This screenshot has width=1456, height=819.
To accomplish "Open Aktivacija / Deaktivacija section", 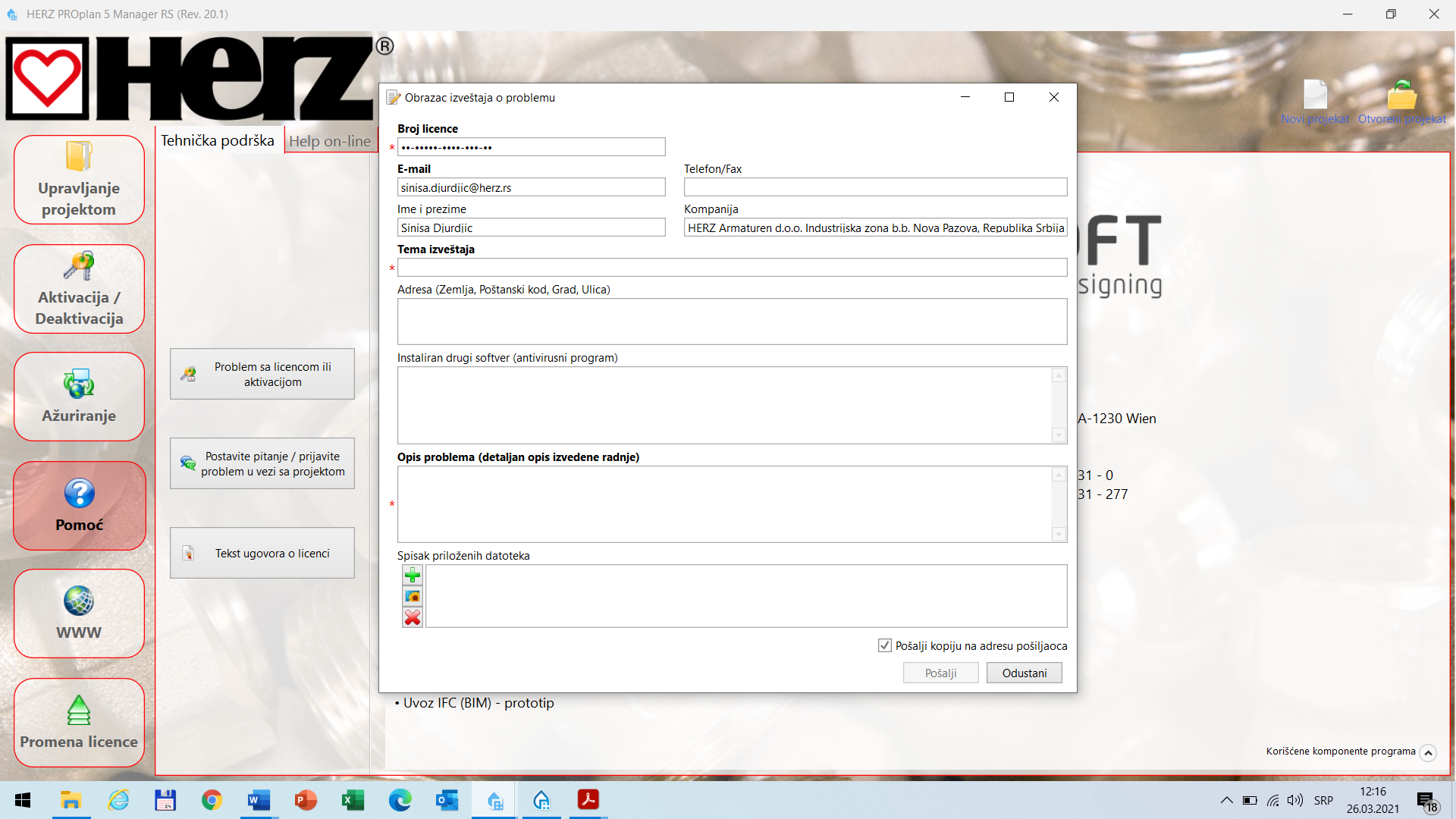I will [x=79, y=289].
